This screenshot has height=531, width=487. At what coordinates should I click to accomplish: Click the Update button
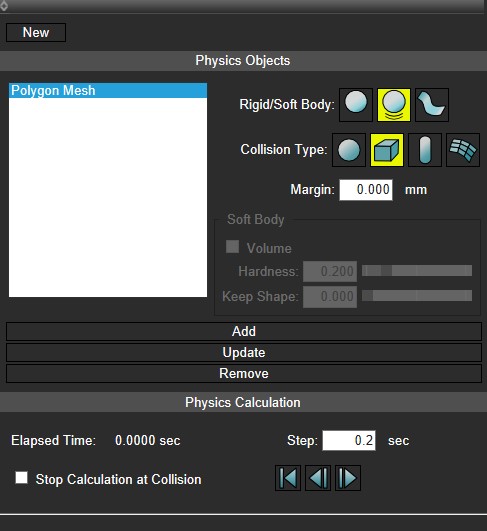coord(244,353)
